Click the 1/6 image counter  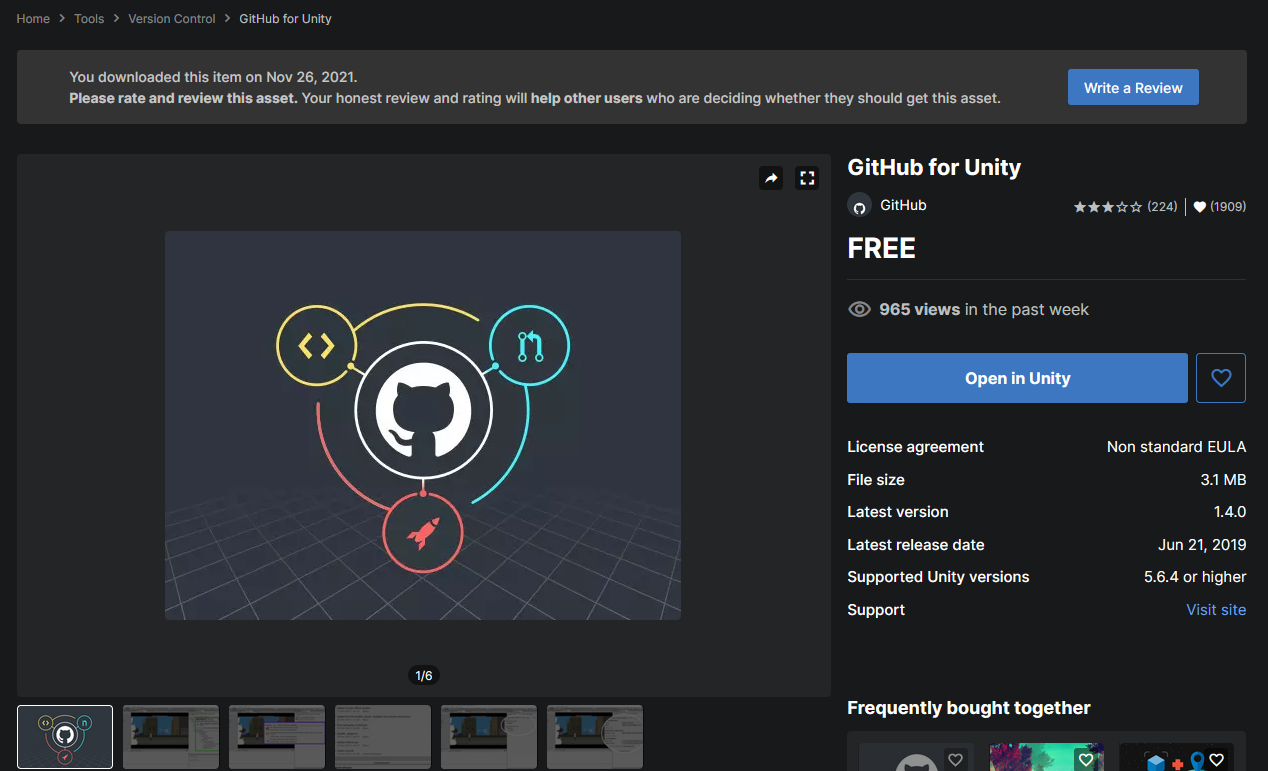tap(424, 676)
